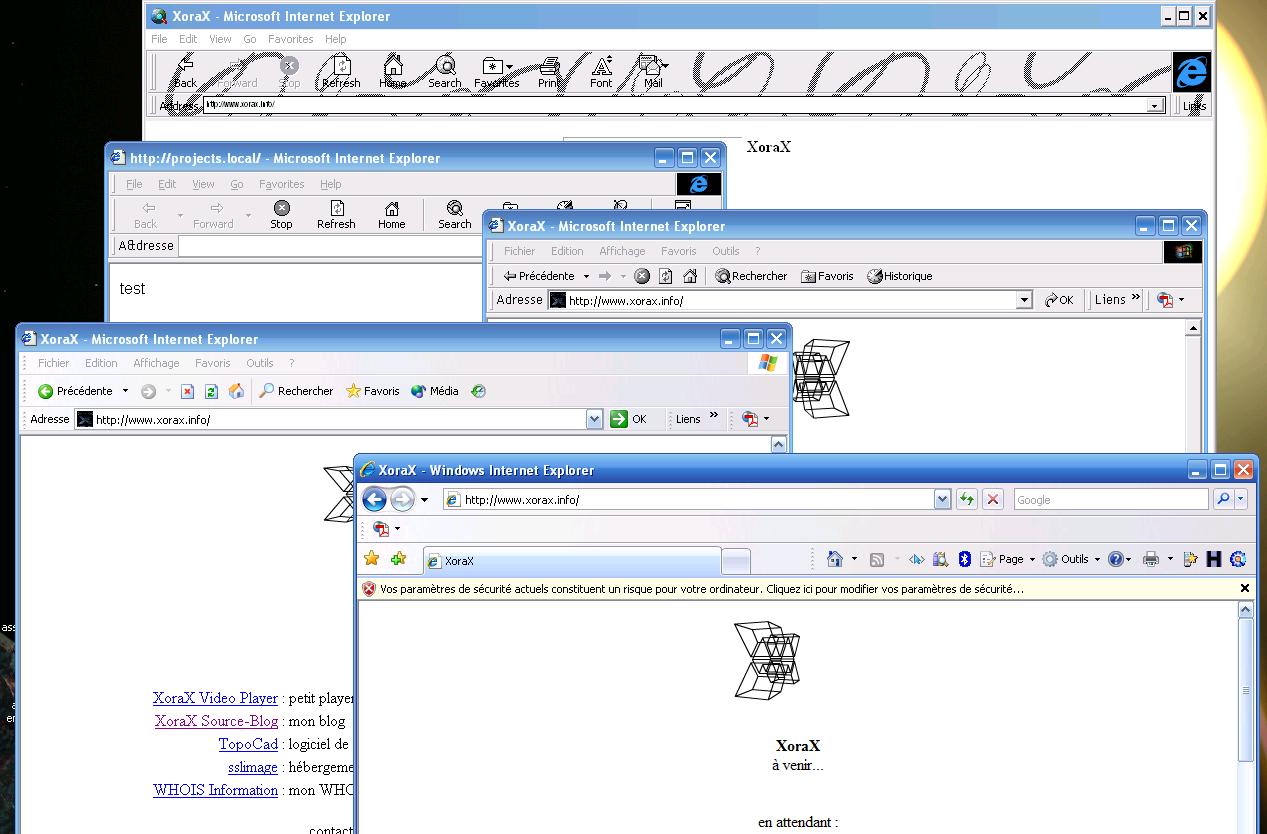This screenshot has height=834, width=1267.
Task: Open the XoraX Source-Blog link
Action: [x=216, y=721]
